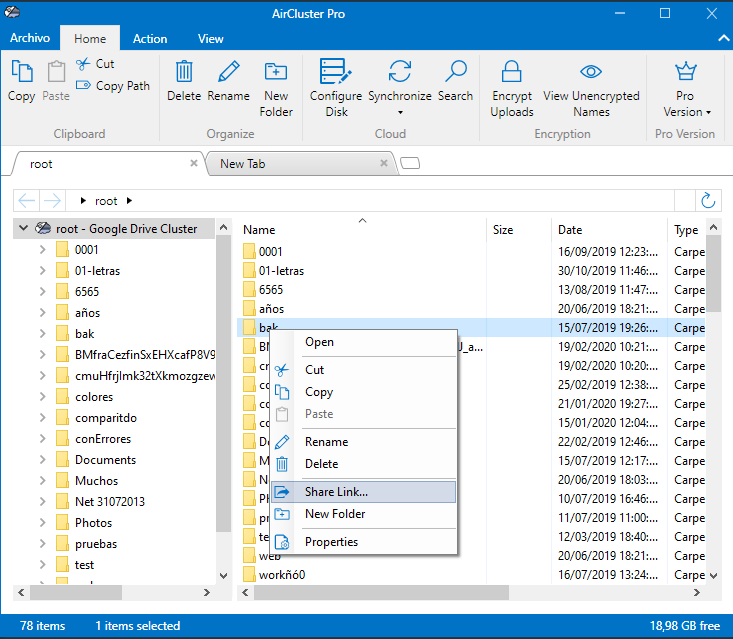Collapse the root Google Drive Cluster node
Screen dimensions: 733x639
(24, 229)
